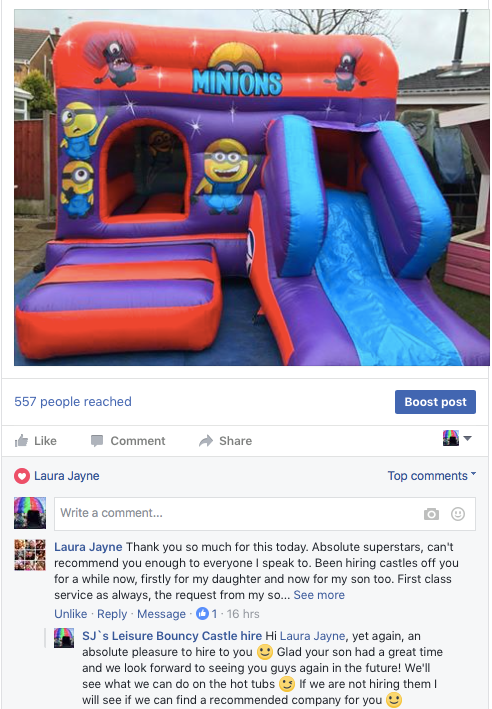Click Laura Jayne's collage profile picture
The width and height of the screenshot is (492, 709).
pyautogui.click(x=30, y=555)
